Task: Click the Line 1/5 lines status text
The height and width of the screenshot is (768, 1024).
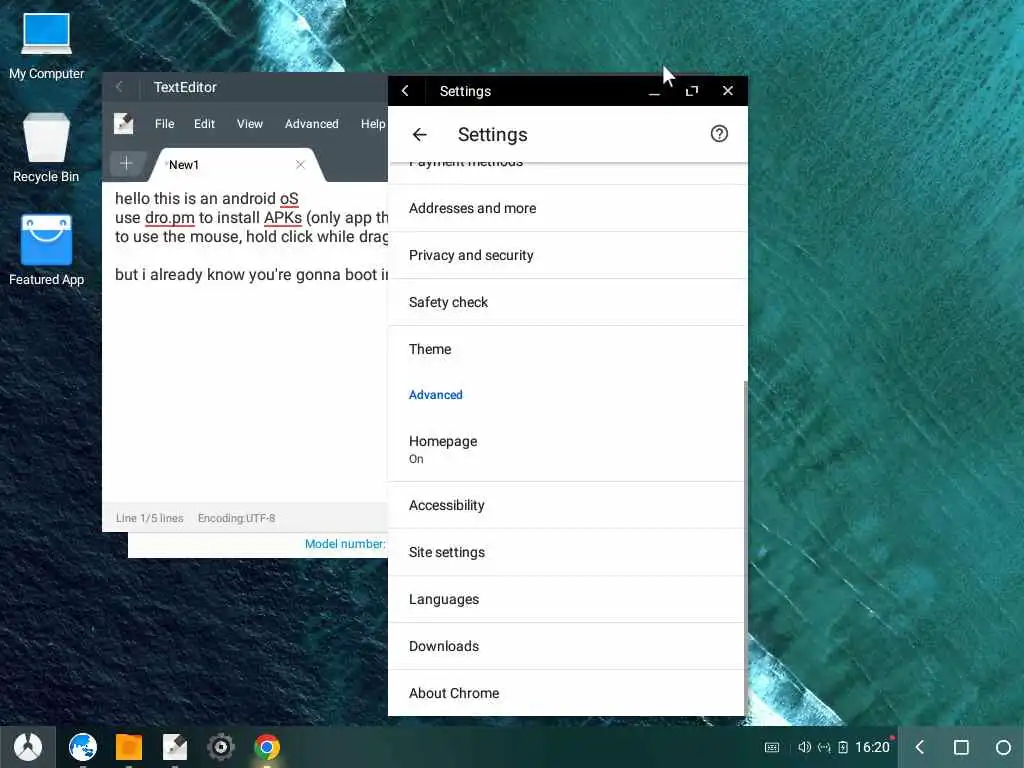Action: pos(150,519)
